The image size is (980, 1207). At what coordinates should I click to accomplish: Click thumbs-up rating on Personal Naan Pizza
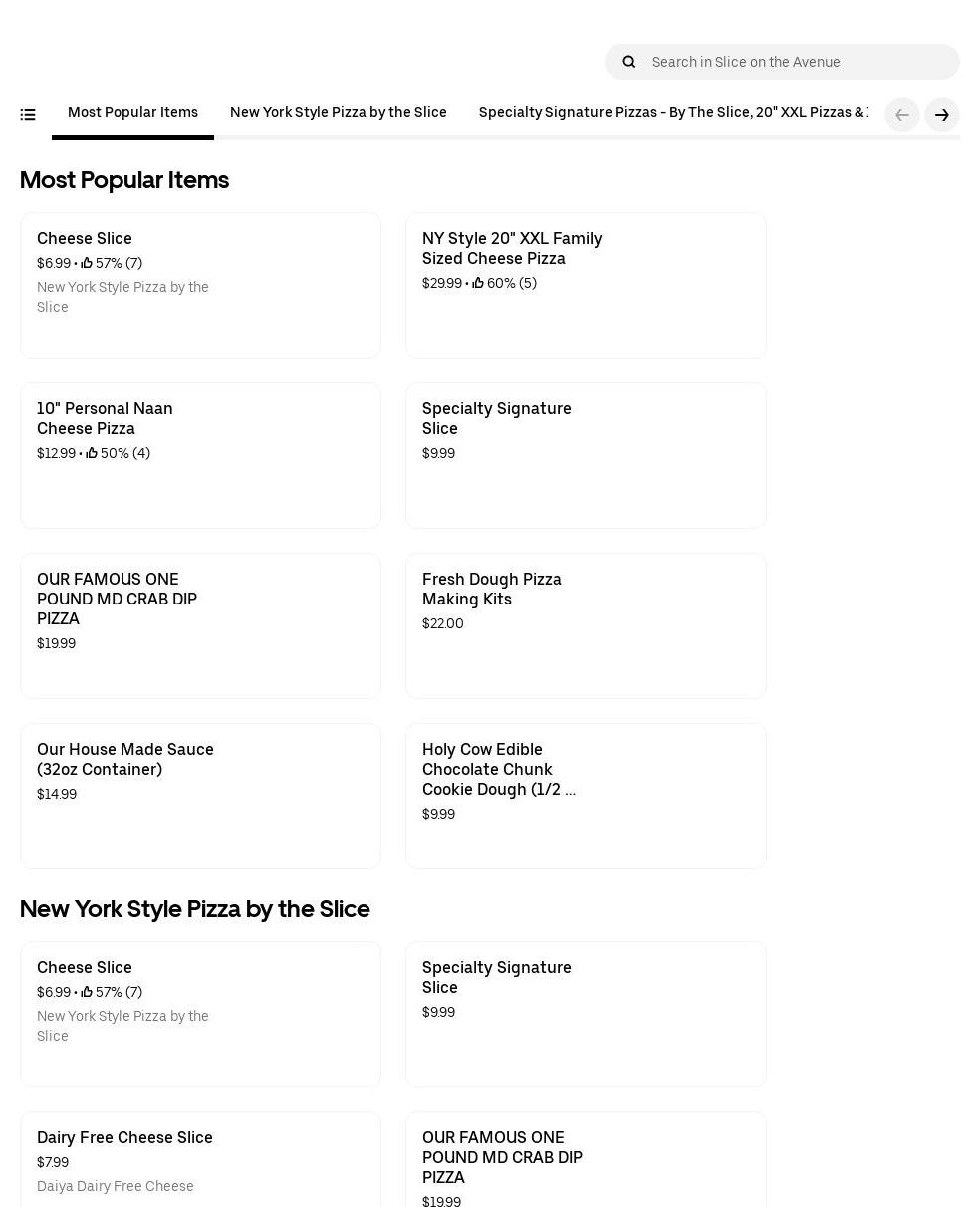coord(92,454)
